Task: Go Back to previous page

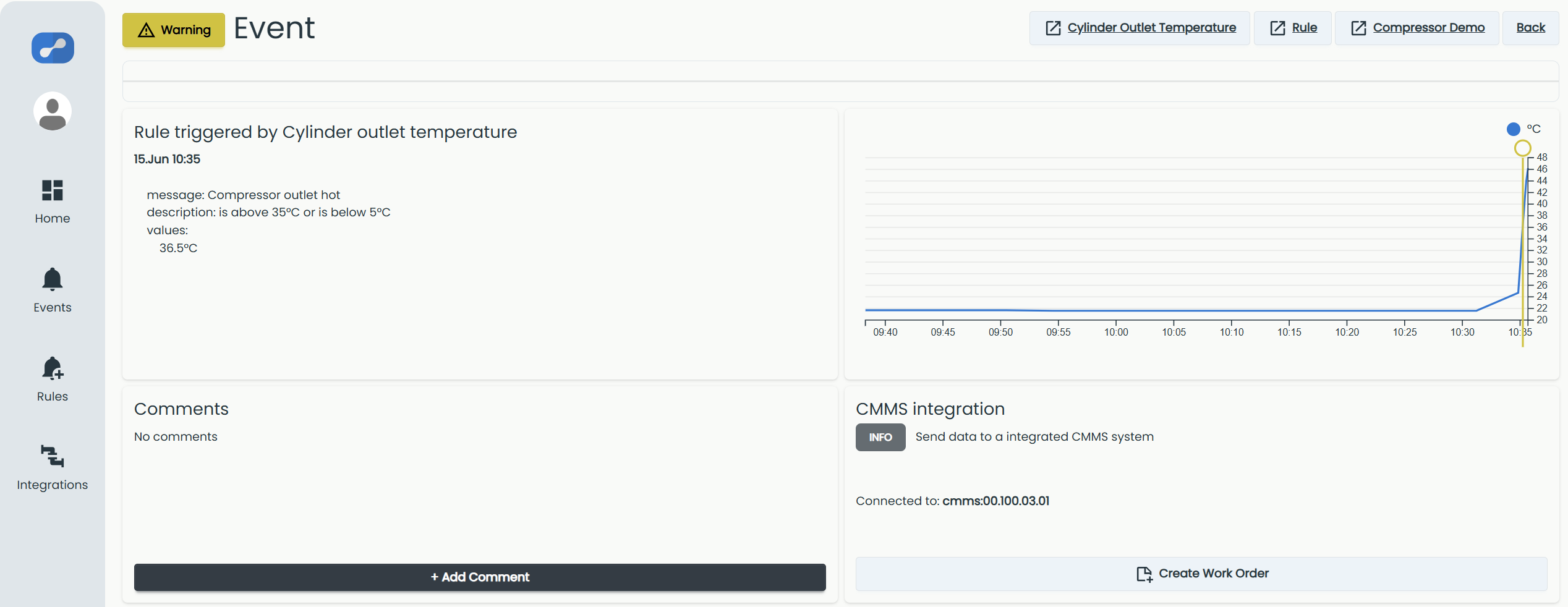Action: coord(1530,28)
